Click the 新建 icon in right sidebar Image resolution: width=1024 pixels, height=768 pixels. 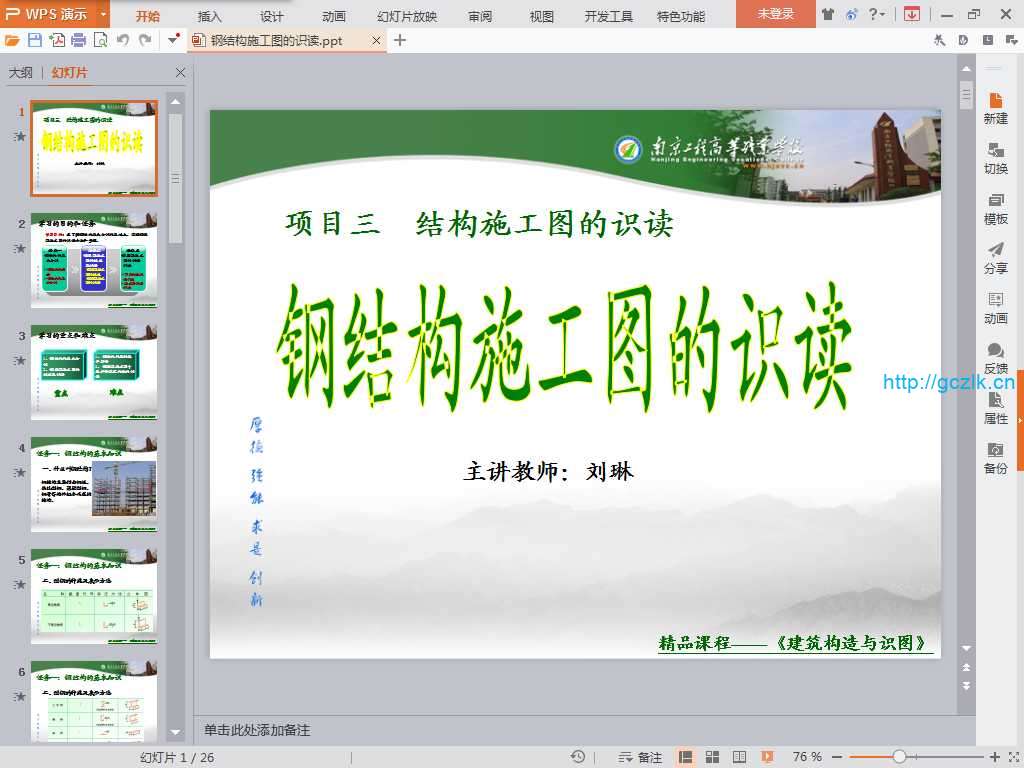click(x=995, y=108)
